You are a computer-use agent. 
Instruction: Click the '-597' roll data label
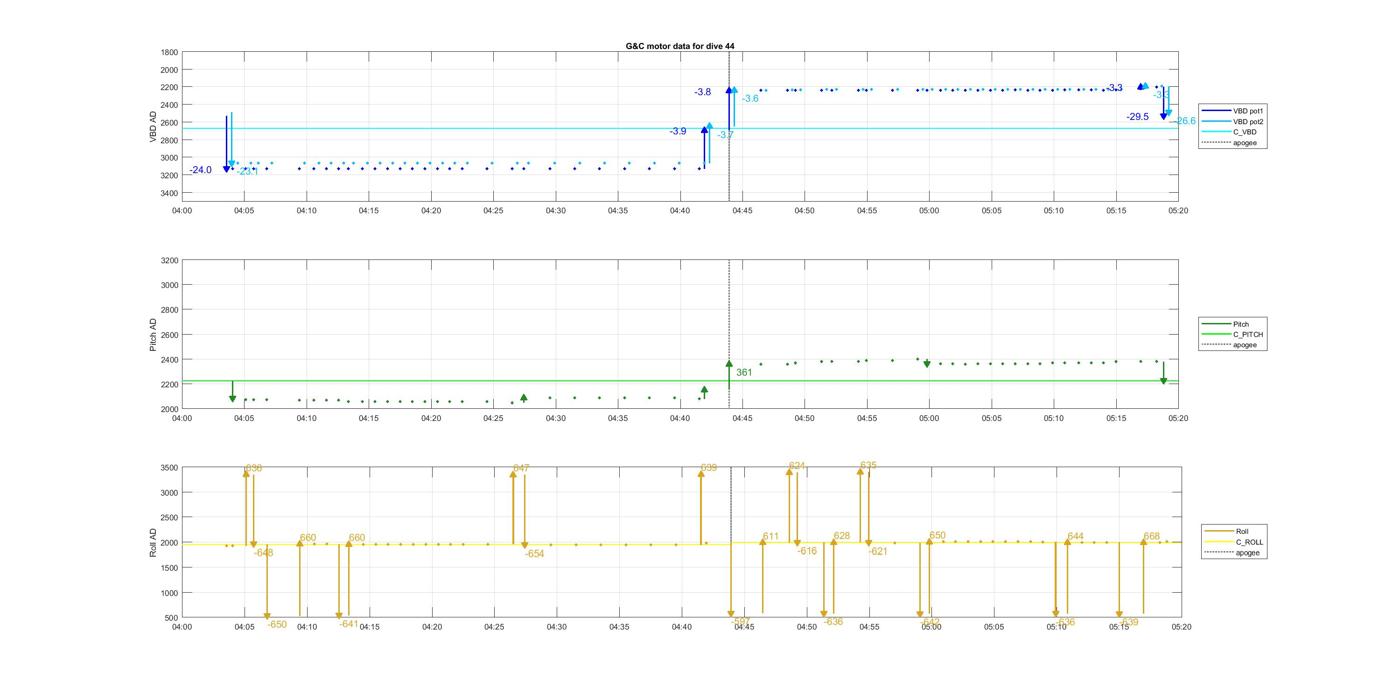[741, 621]
